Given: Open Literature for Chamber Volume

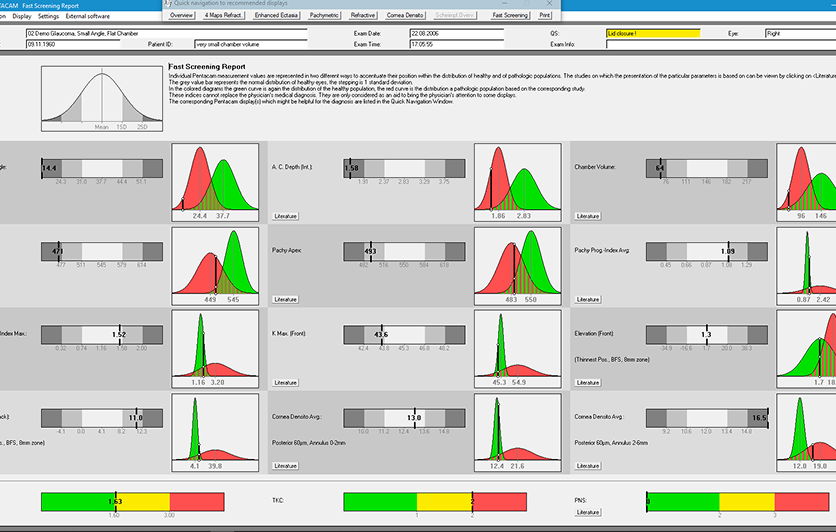Looking at the screenshot, I should point(588,216).
